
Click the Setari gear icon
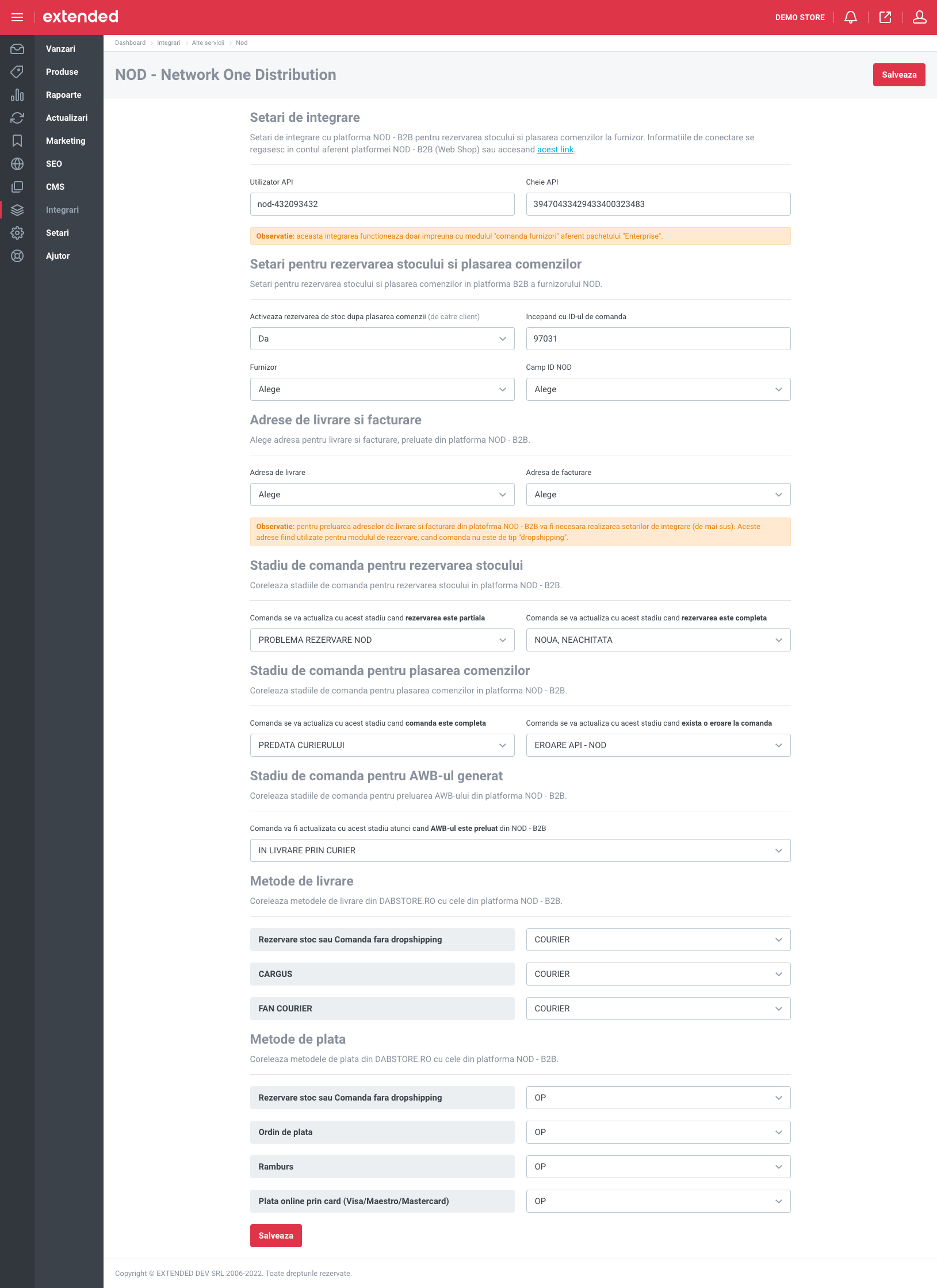tap(17, 233)
